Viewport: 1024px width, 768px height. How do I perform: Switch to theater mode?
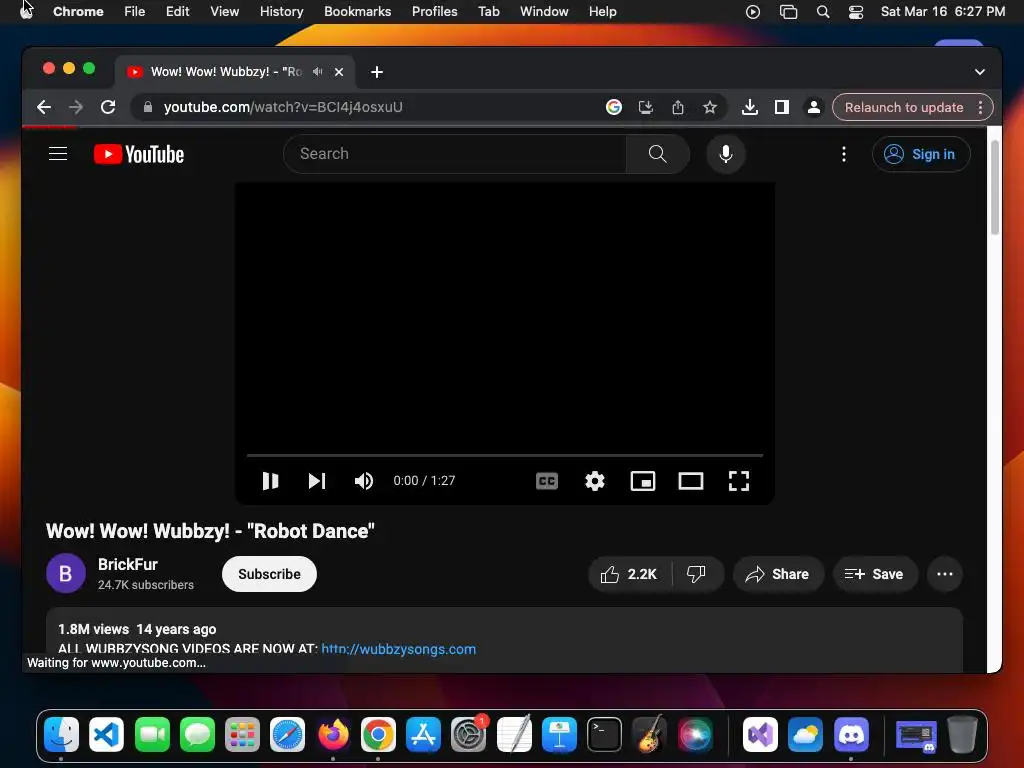(690, 481)
